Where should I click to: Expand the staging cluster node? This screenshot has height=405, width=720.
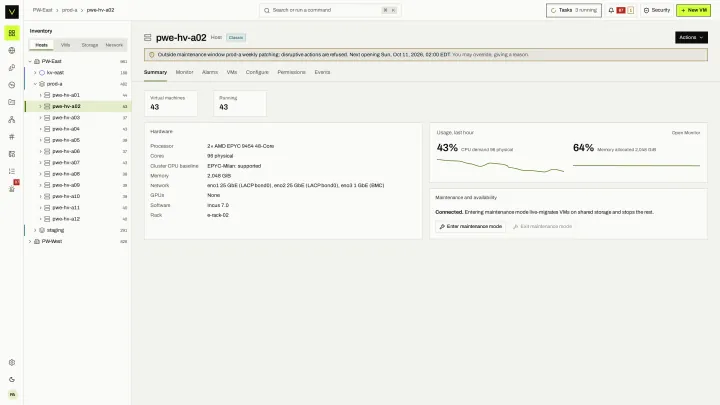(x=35, y=230)
